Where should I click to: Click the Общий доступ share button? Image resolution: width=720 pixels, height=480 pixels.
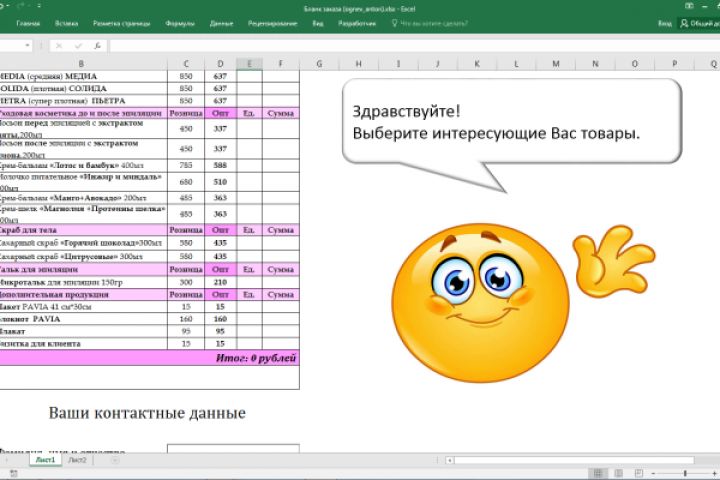(700, 23)
